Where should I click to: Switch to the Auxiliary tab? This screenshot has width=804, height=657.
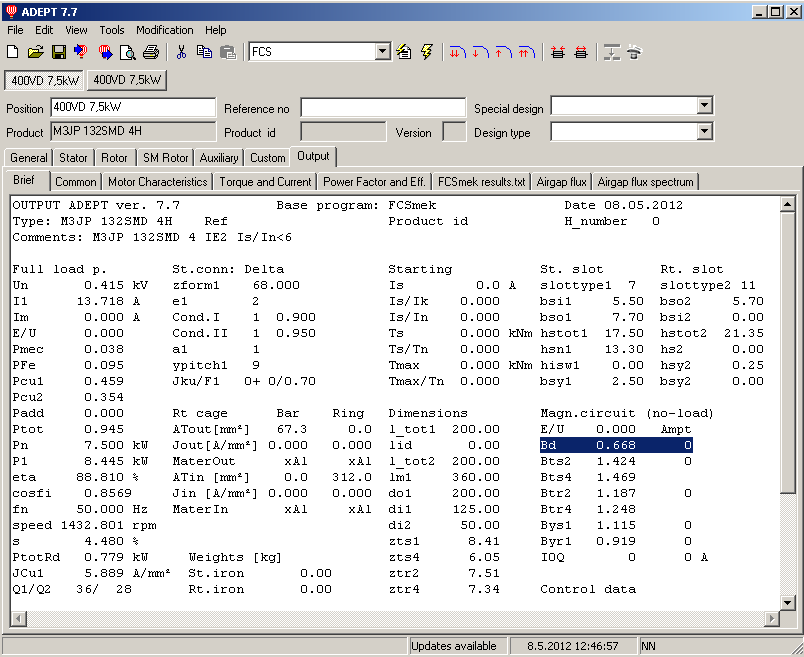[219, 158]
